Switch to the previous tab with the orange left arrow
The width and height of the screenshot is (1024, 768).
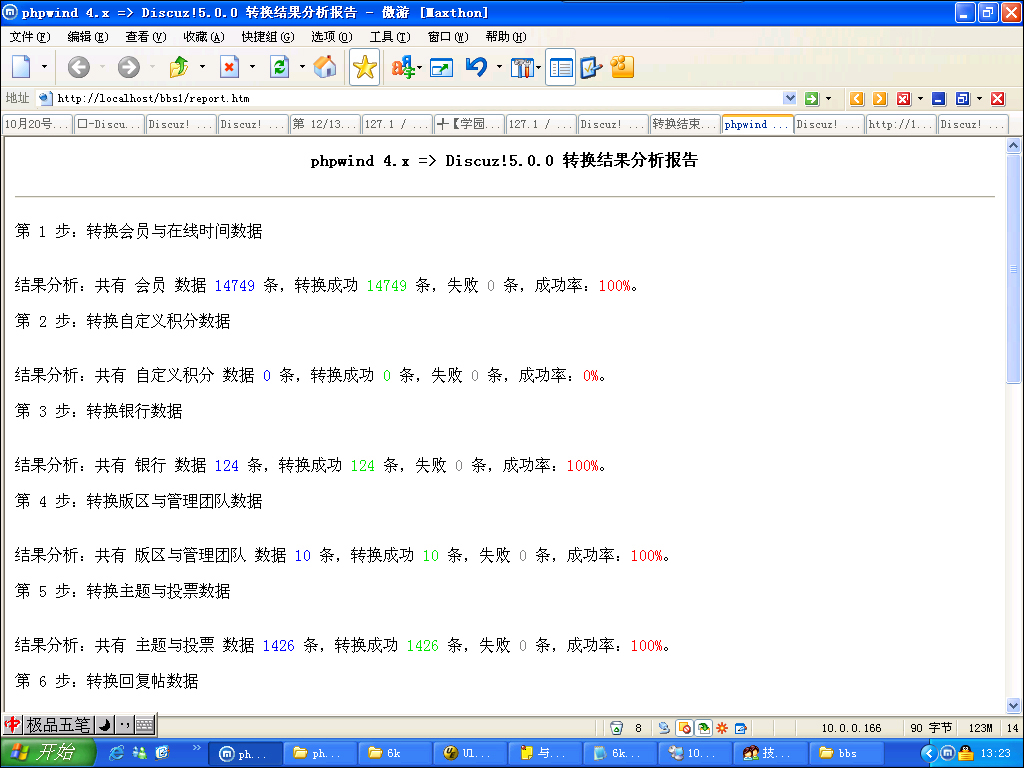coord(857,99)
